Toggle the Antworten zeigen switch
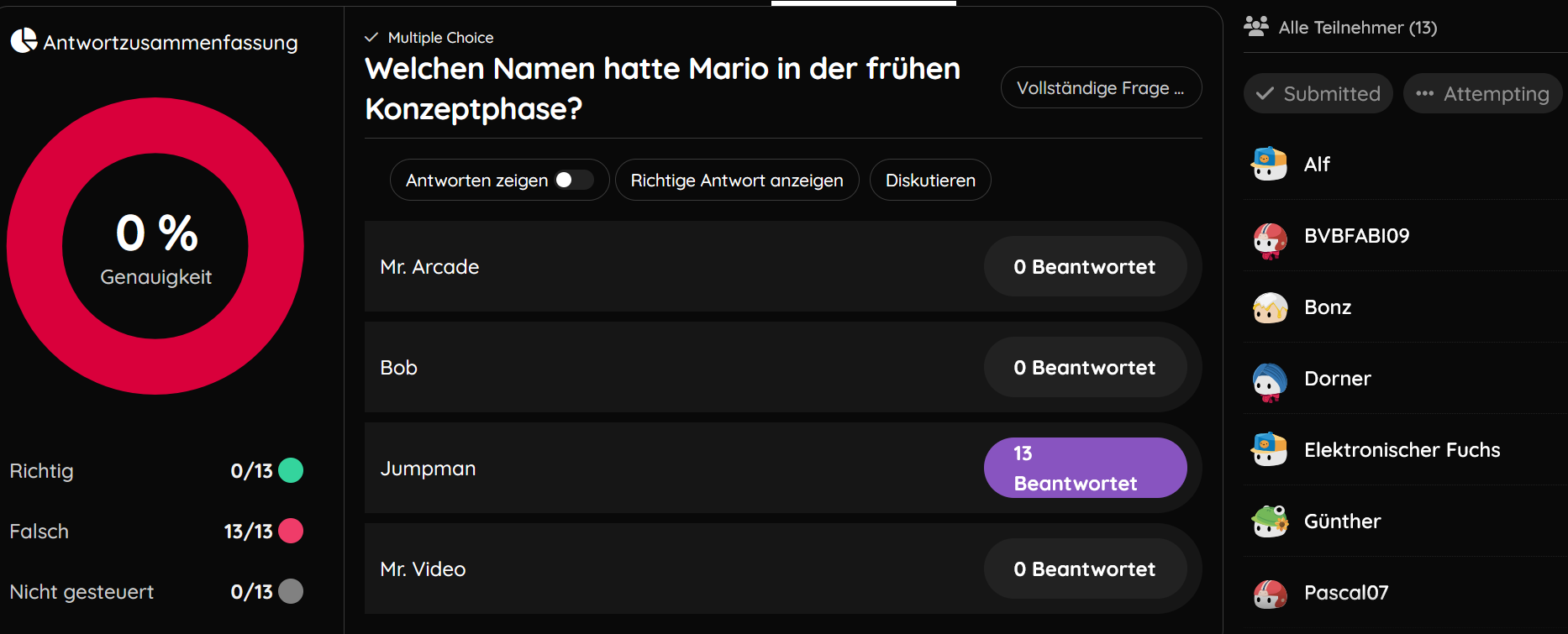The height and width of the screenshot is (634, 1568). (574, 180)
